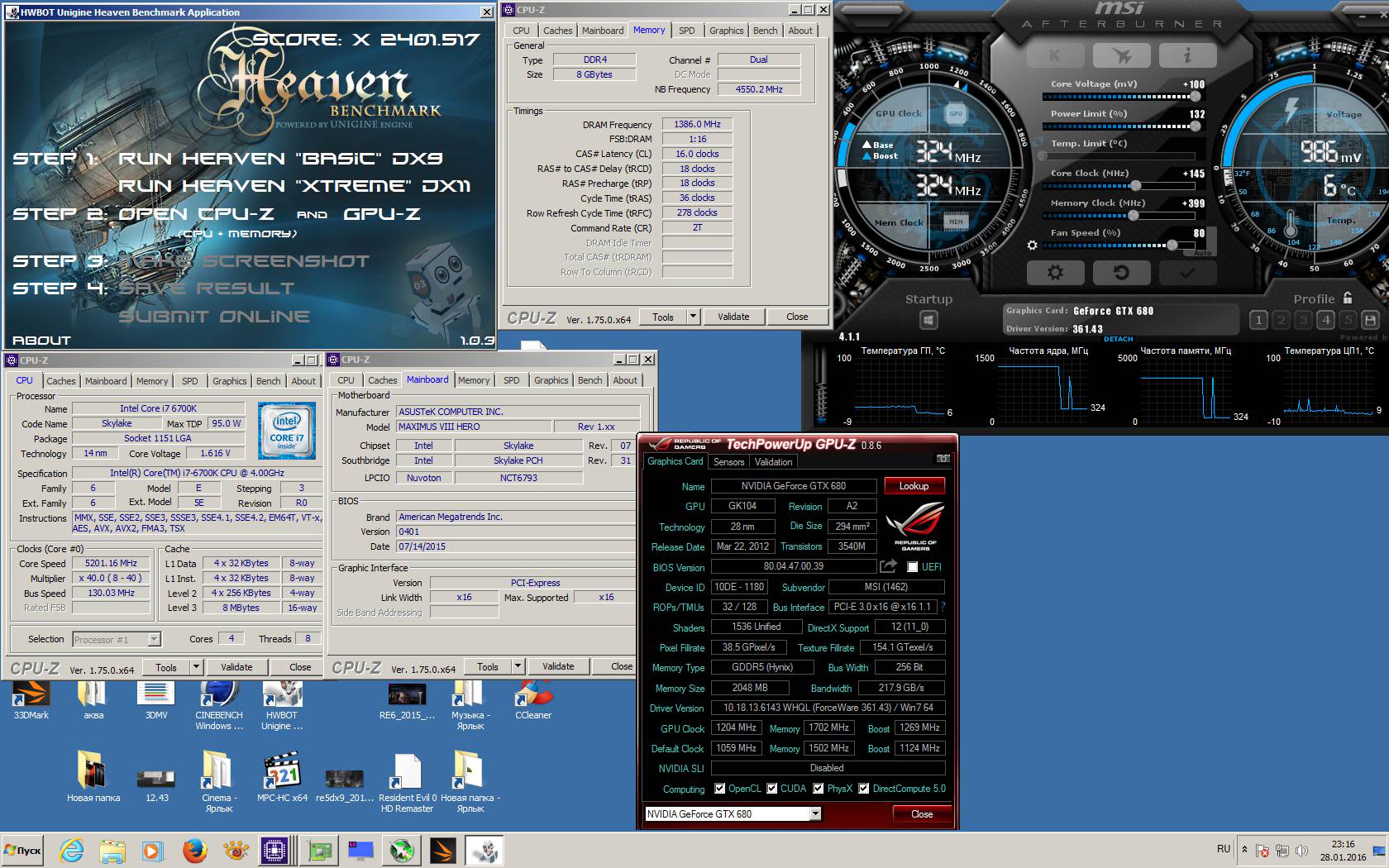Open the GPU selection dropdown in GPU-Z
This screenshot has height=868, width=1389.
(x=814, y=814)
